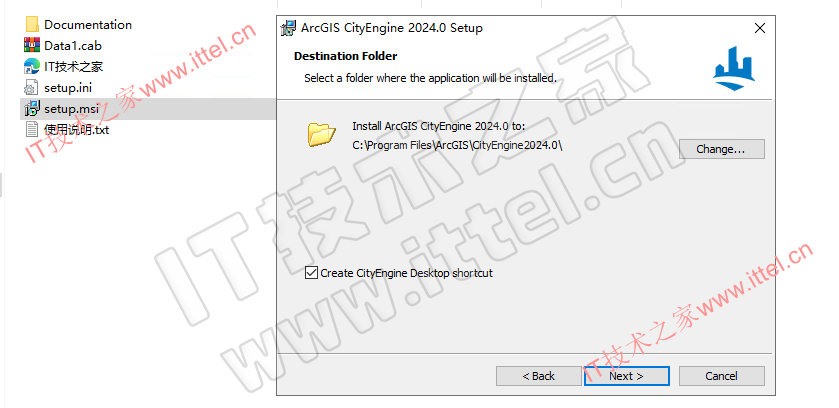839x408 pixels.
Task: Cancel the CityEngine setup
Action: 721,376
